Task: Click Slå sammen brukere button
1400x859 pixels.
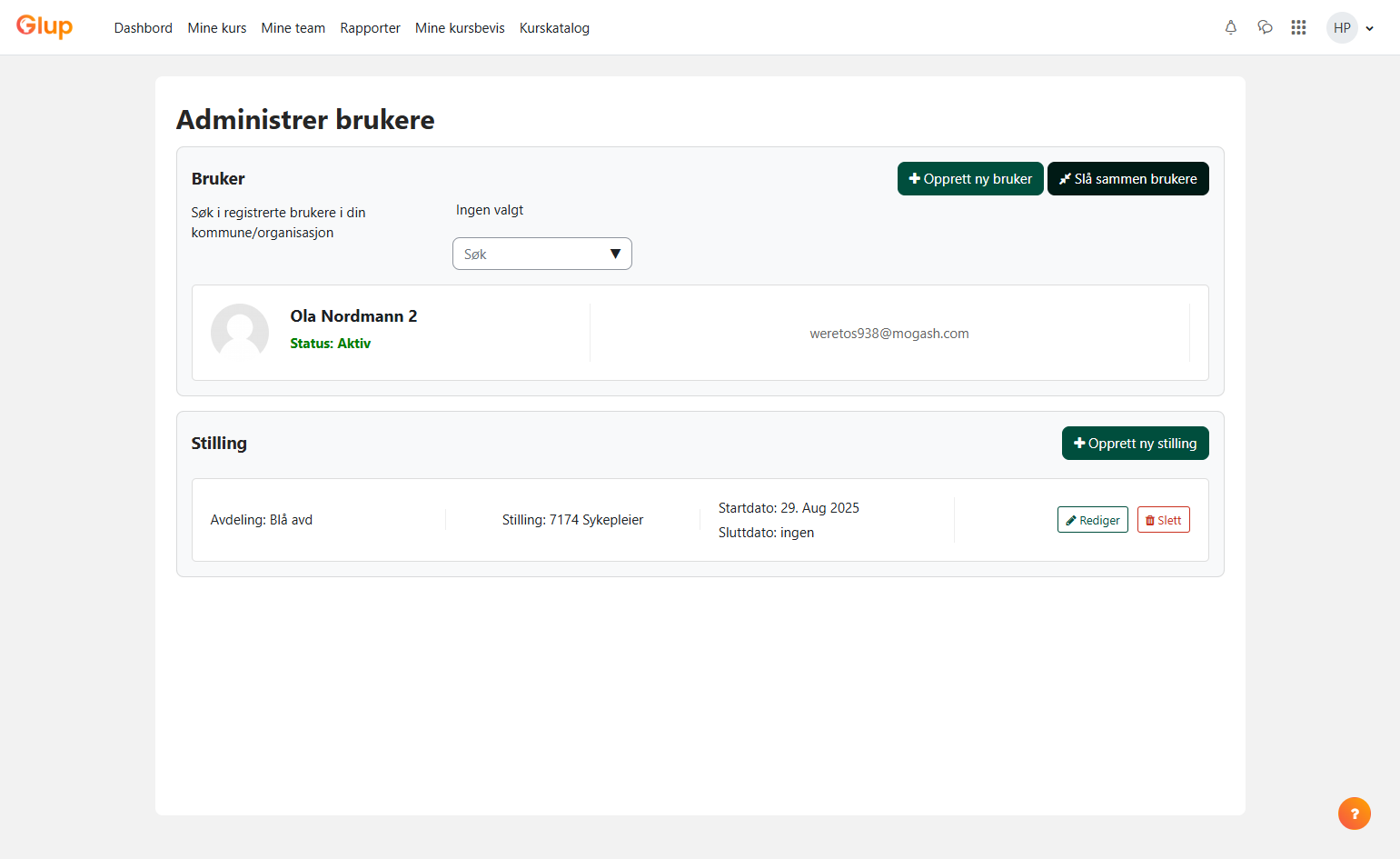Action: [x=1128, y=179]
